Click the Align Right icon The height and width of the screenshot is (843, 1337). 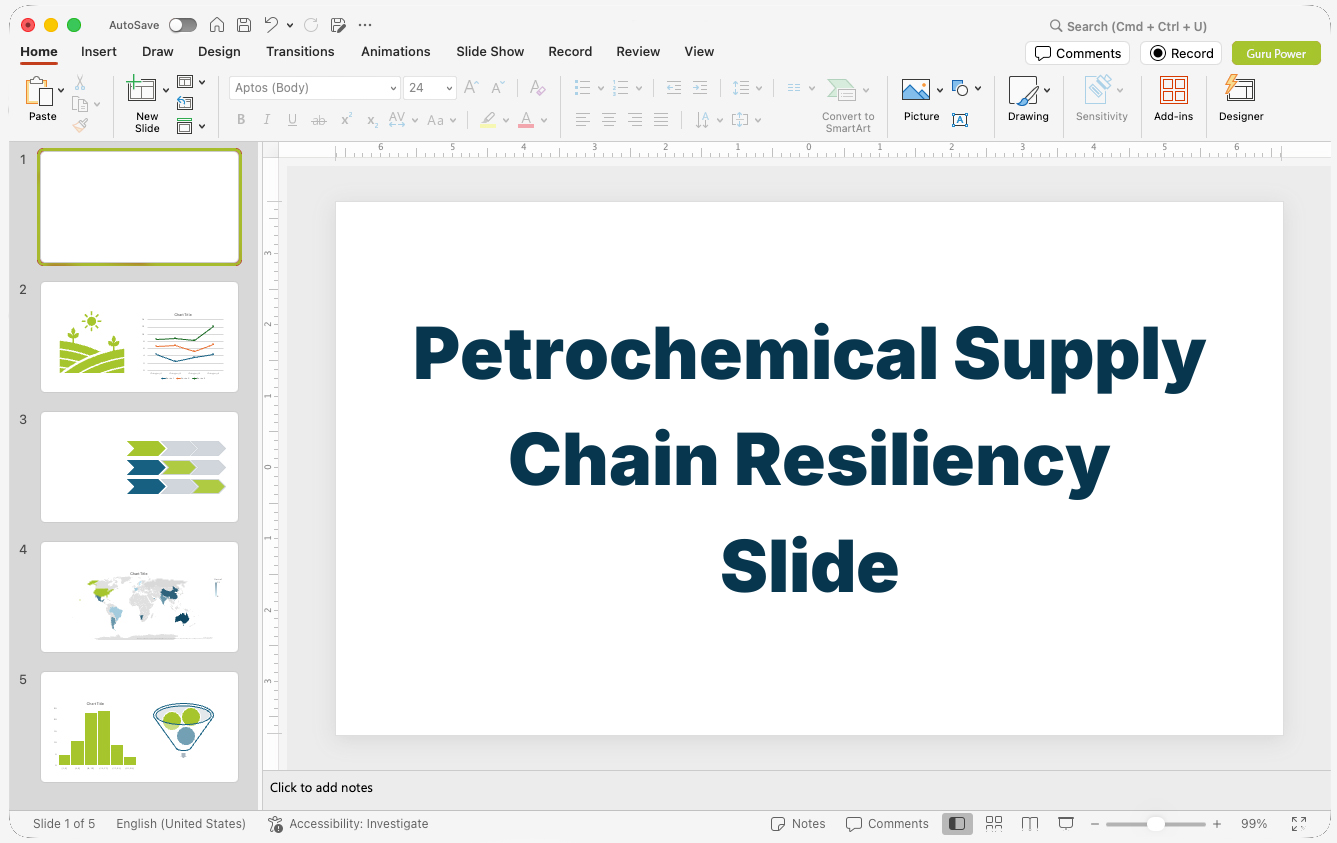click(x=635, y=120)
